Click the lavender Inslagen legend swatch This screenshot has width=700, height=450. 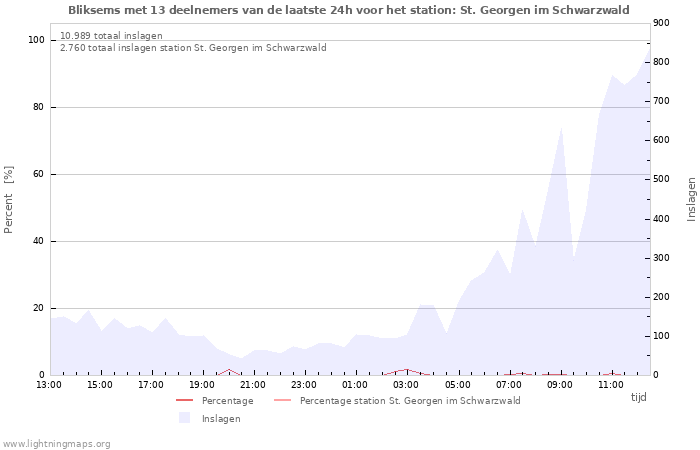[x=184, y=418]
